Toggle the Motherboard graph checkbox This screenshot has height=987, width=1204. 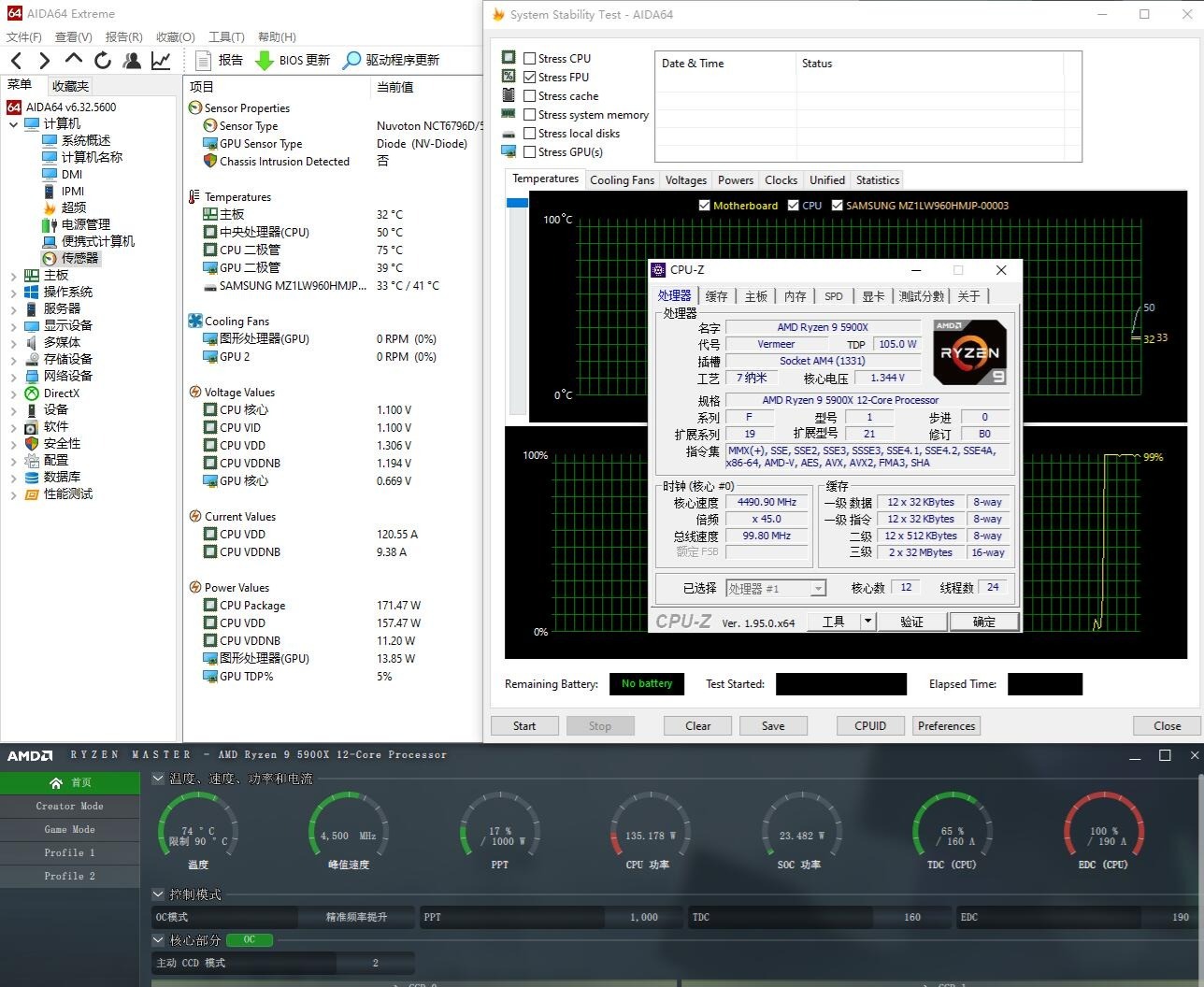point(705,206)
